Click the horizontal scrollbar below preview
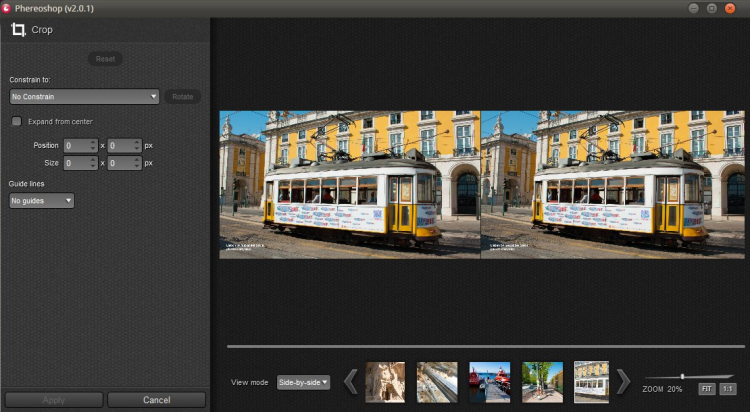The image size is (750, 412). click(x=486, y=346)
